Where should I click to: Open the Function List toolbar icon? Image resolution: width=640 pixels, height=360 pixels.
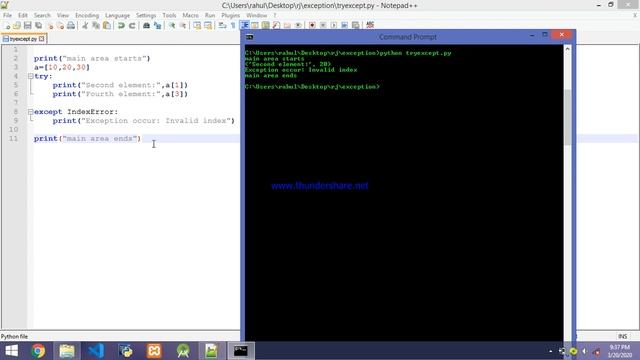point(276,25)
